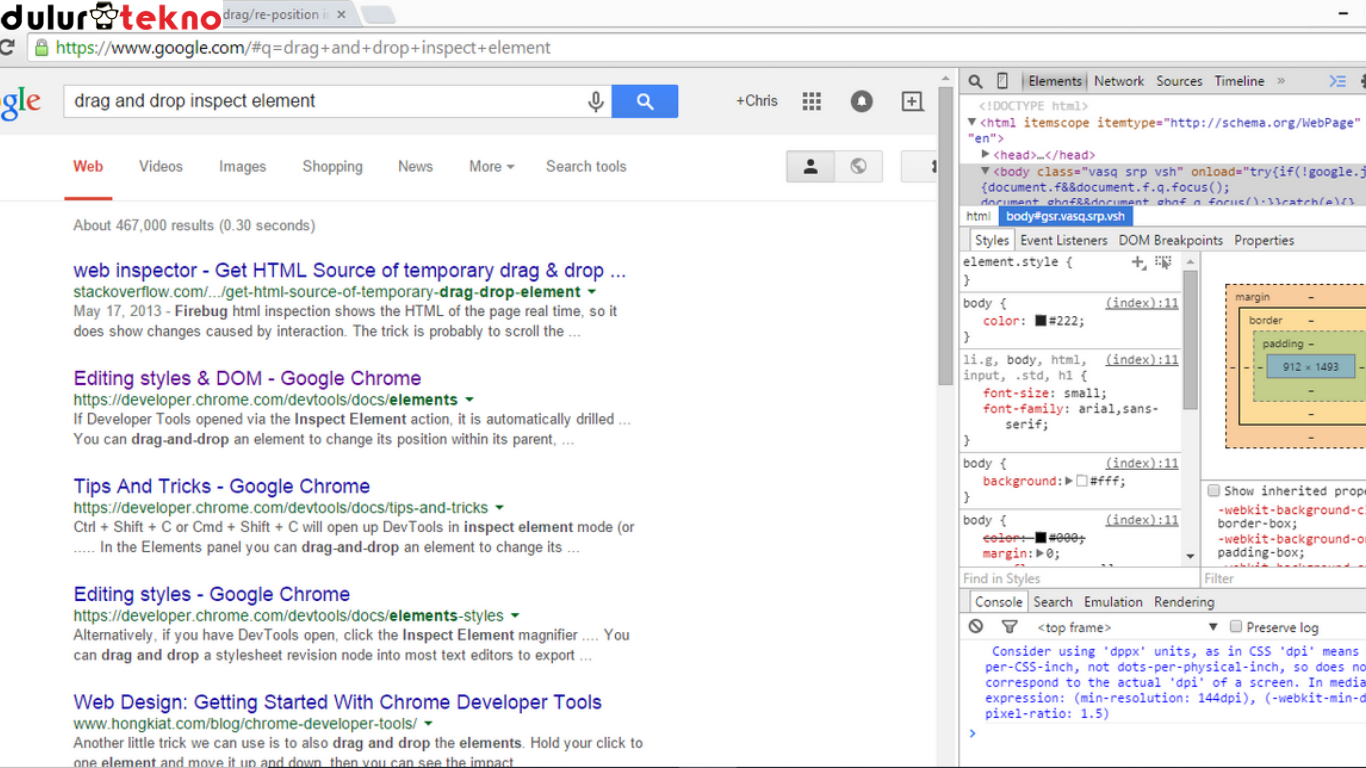The height and width of the screenshot is (768, 1366).
Task: Click the struck-through #000 color swatch
Action: coord(1040,538)
